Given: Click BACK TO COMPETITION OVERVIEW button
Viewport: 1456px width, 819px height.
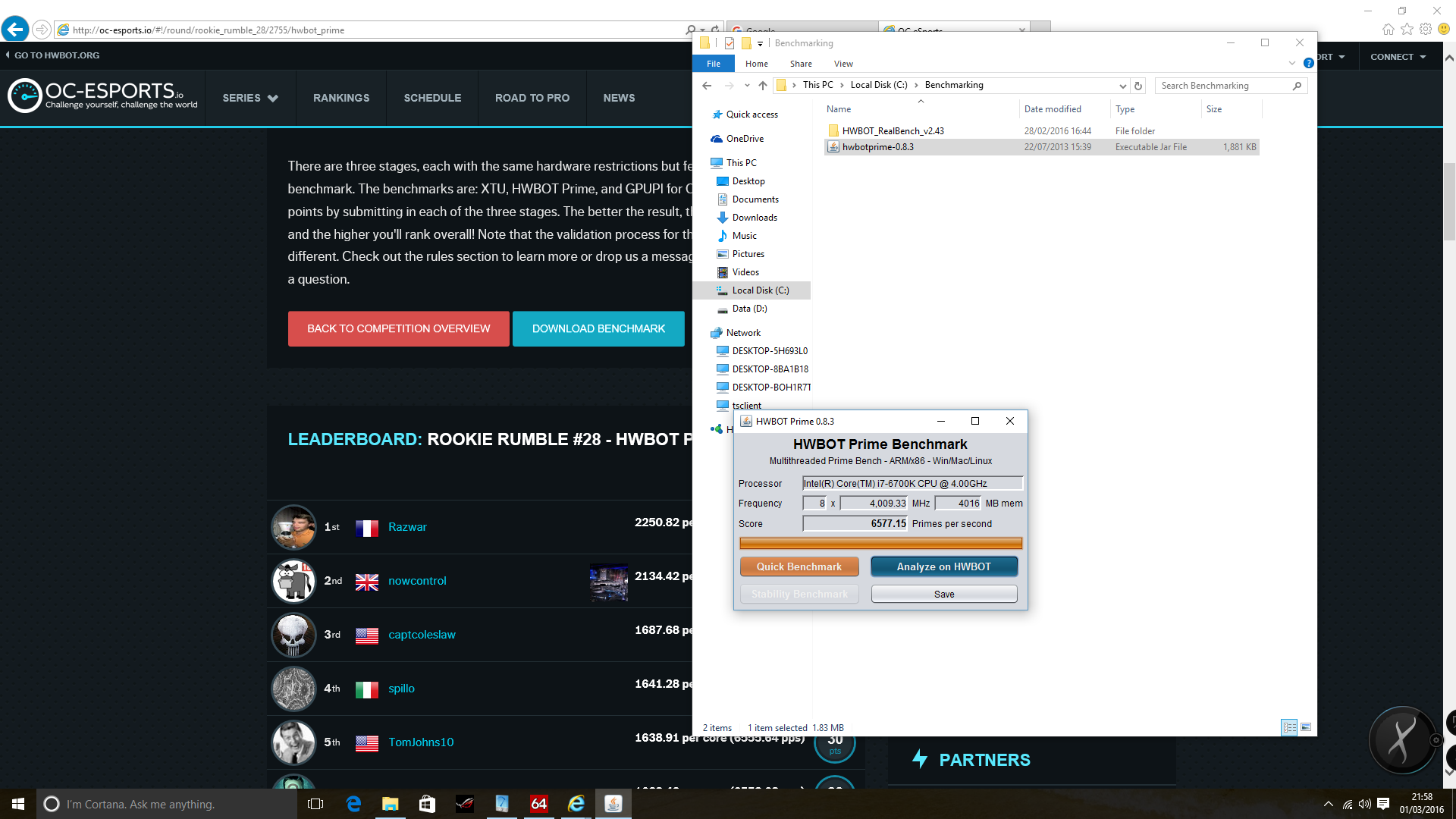Looking at the screenshot, I should pos(398,329).
